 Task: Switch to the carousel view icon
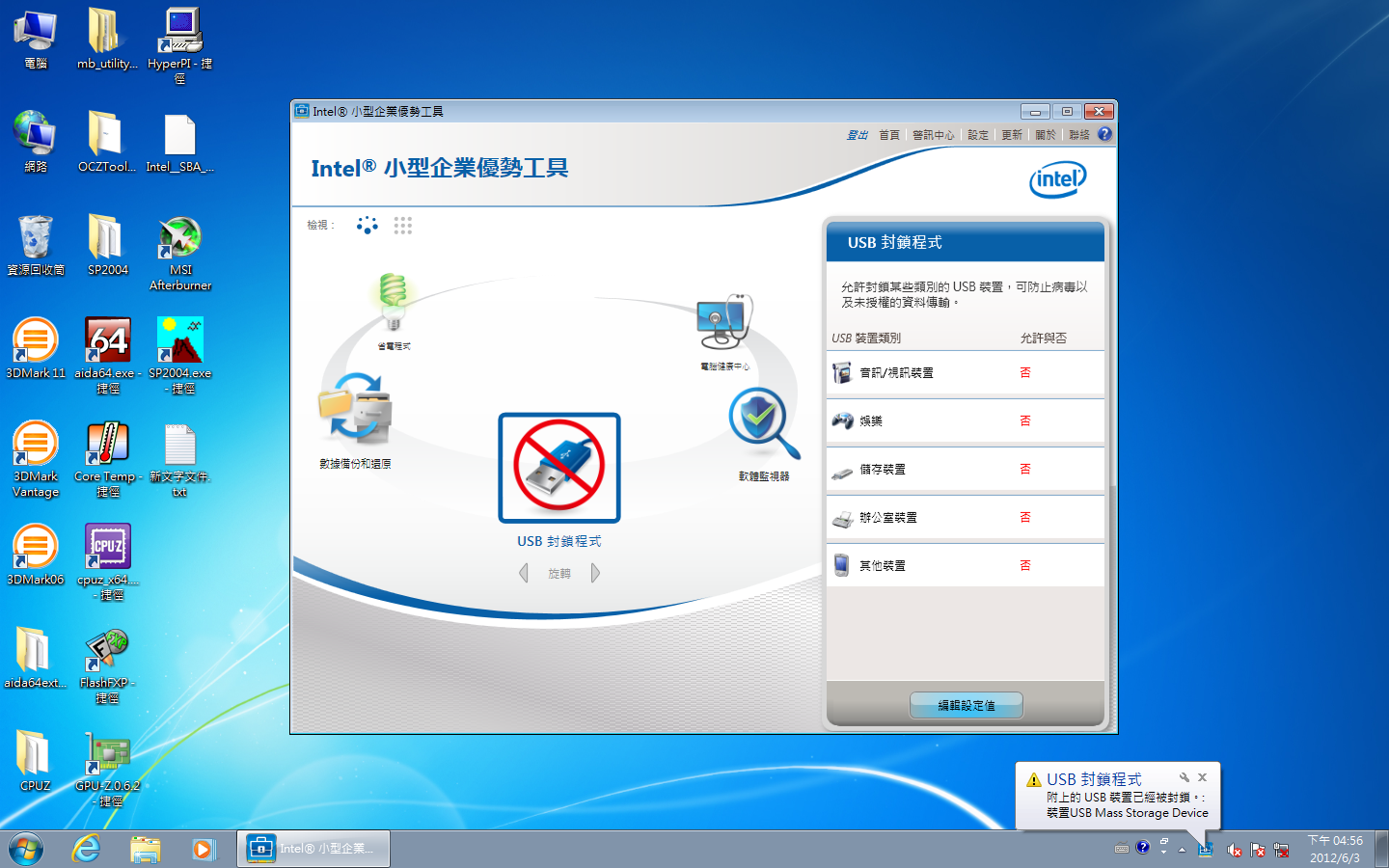tap(367, 226)
